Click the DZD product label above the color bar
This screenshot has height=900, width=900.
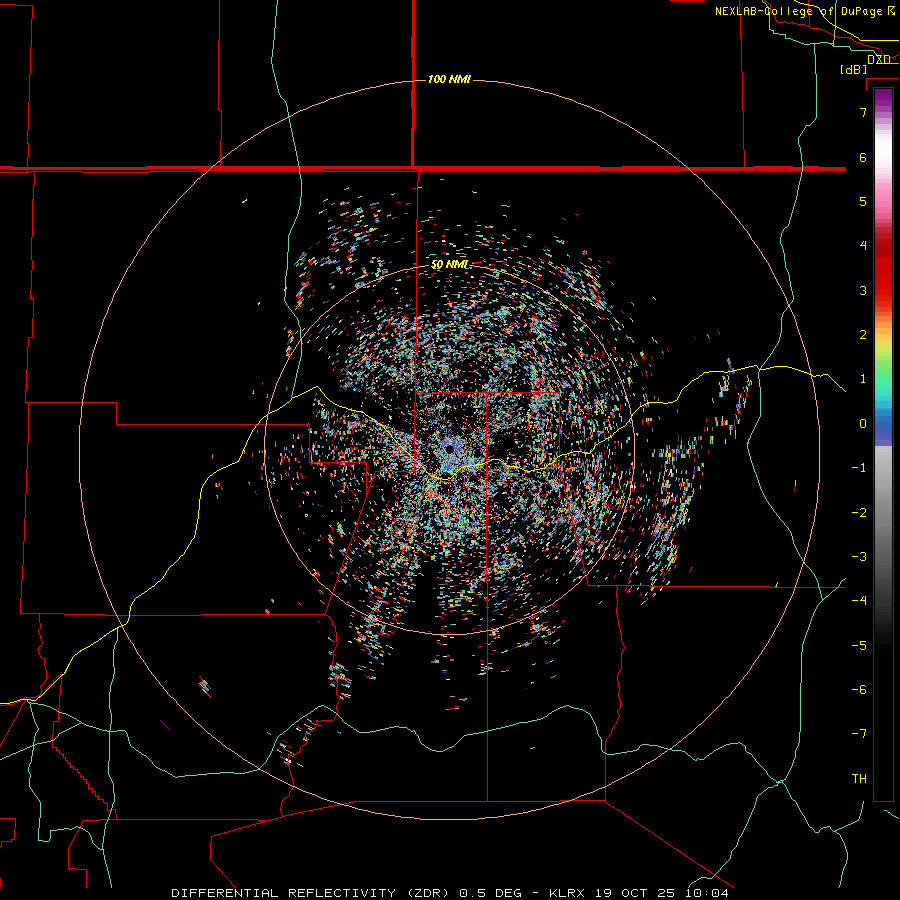click(878, 60)
